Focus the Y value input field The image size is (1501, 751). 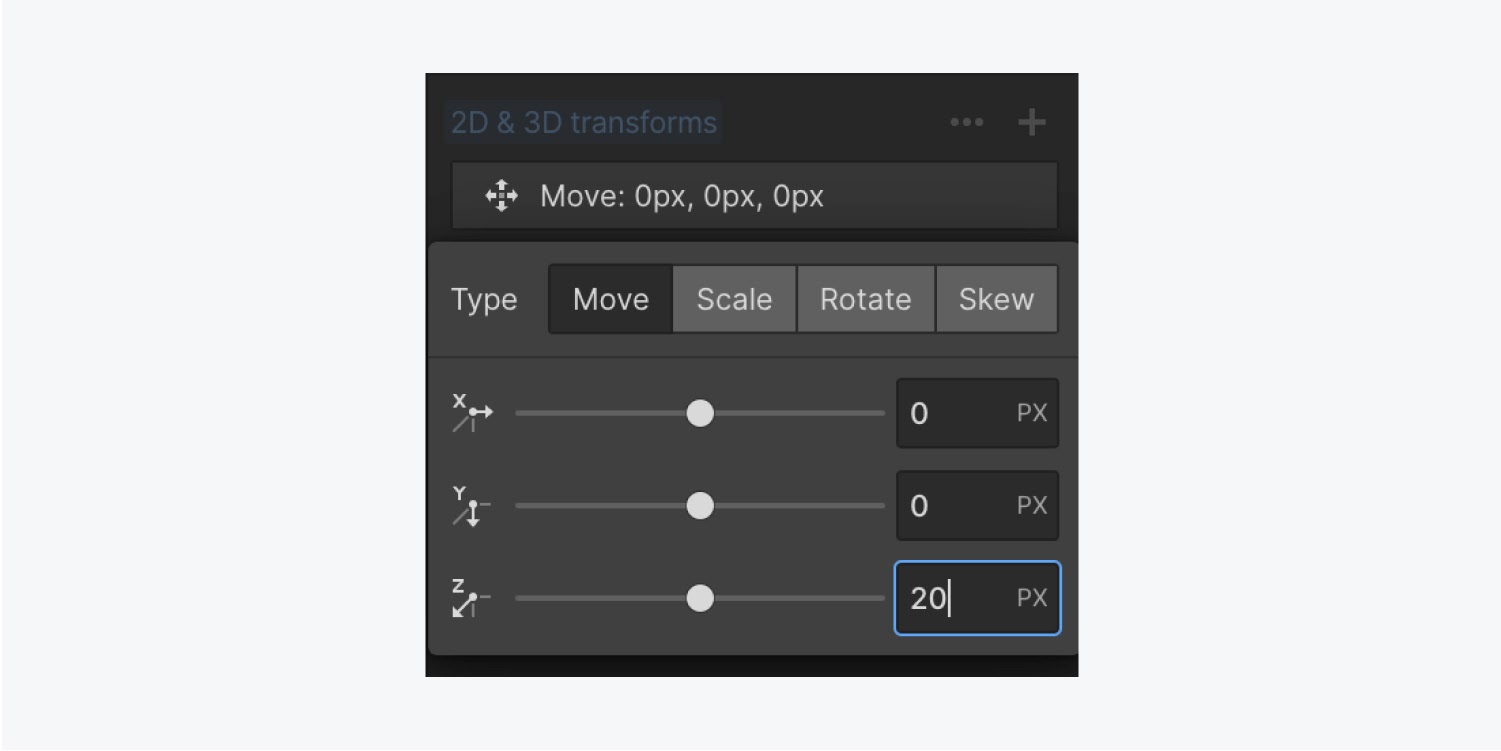977,506
